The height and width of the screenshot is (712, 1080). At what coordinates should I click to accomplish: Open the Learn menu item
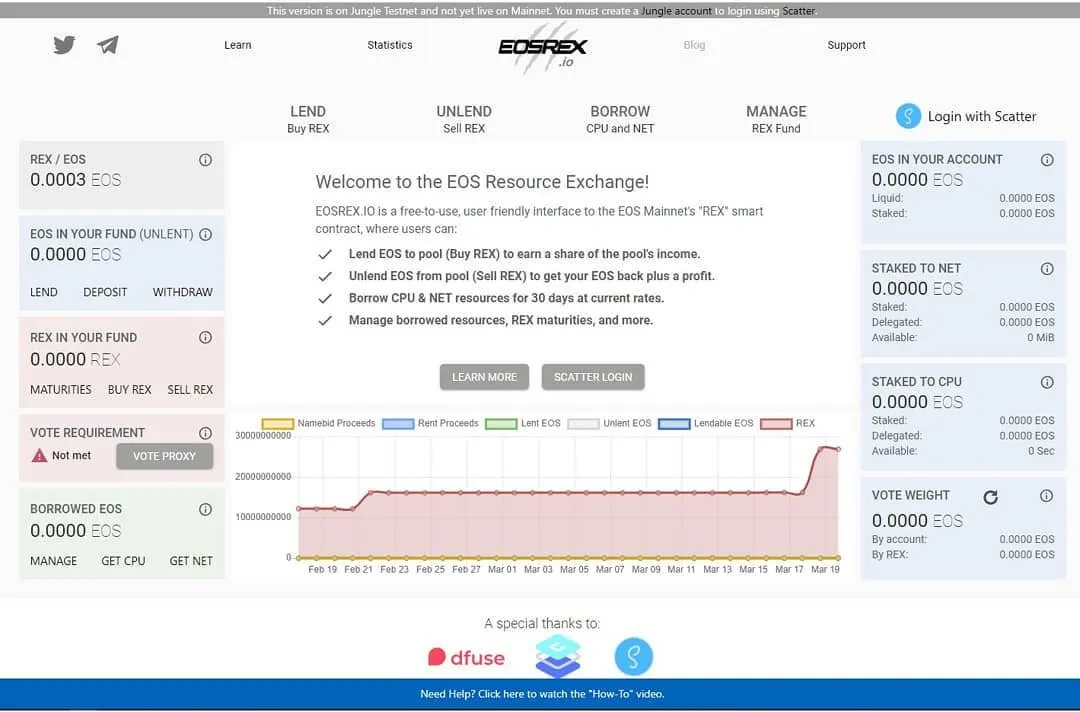click(x=238, y=45)
